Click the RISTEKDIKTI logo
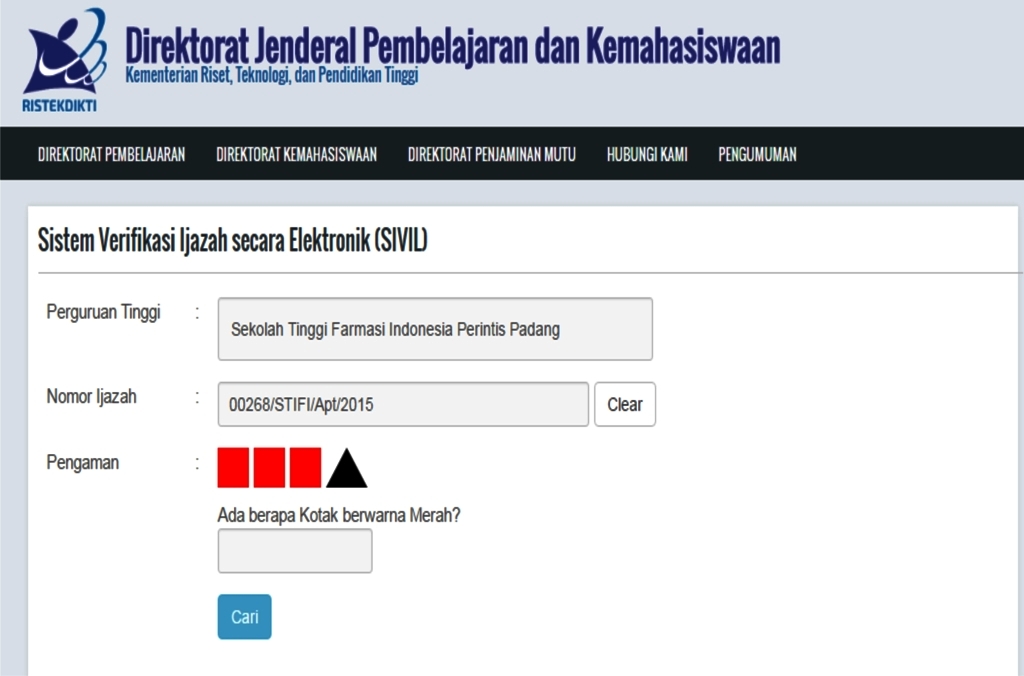1024x676 pixels. (64, 60)
